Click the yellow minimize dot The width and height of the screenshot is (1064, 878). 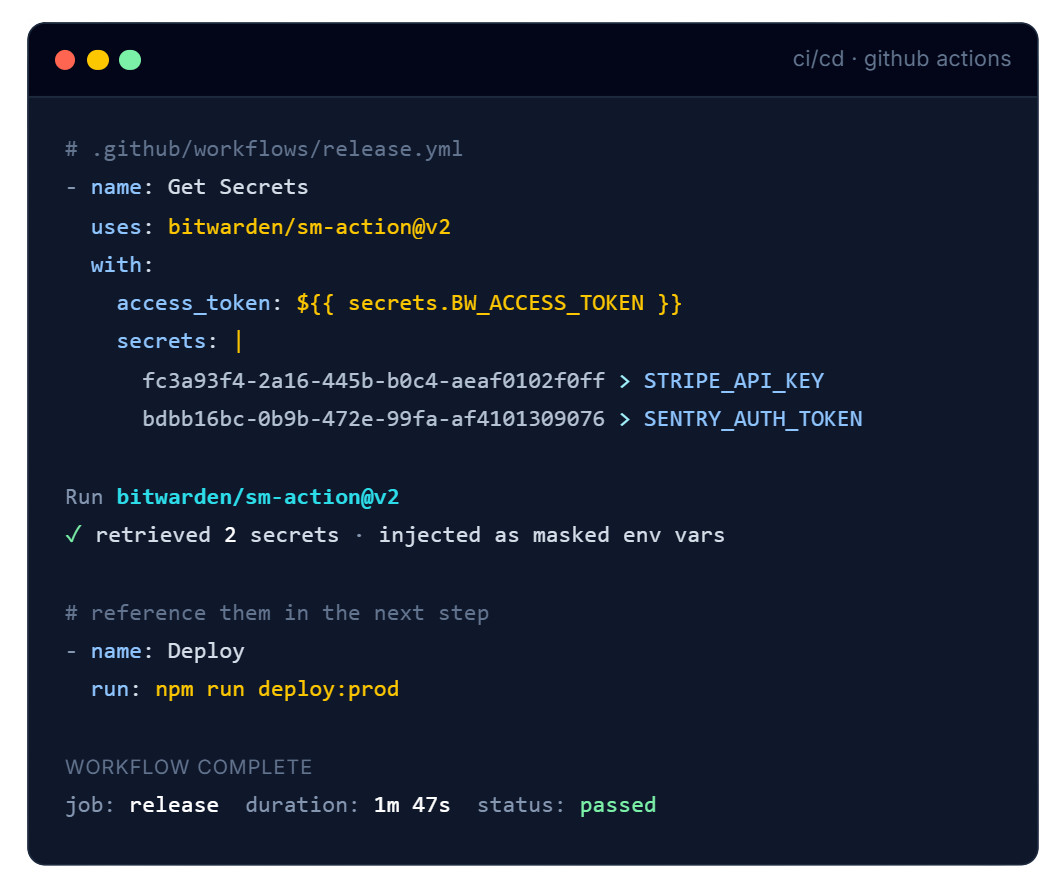(98, 60)
